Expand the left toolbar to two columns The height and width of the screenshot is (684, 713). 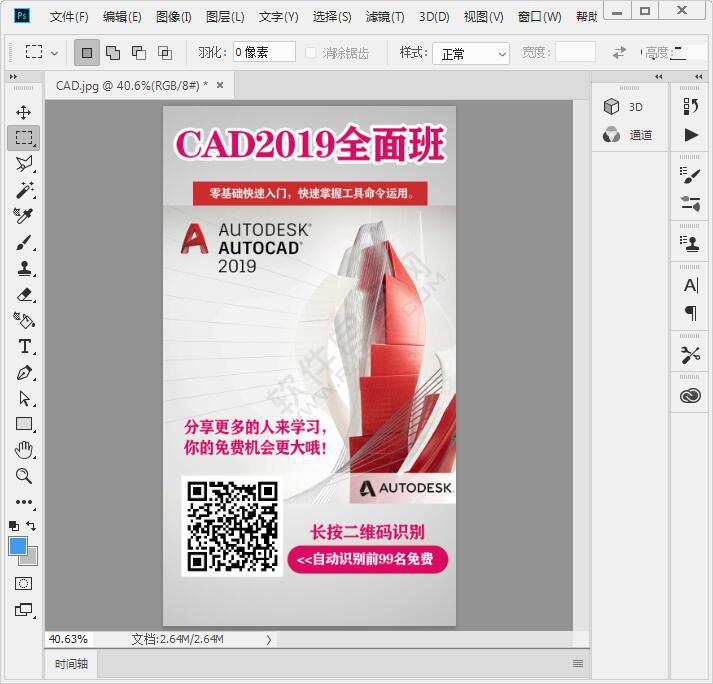(x=13, y=77)
